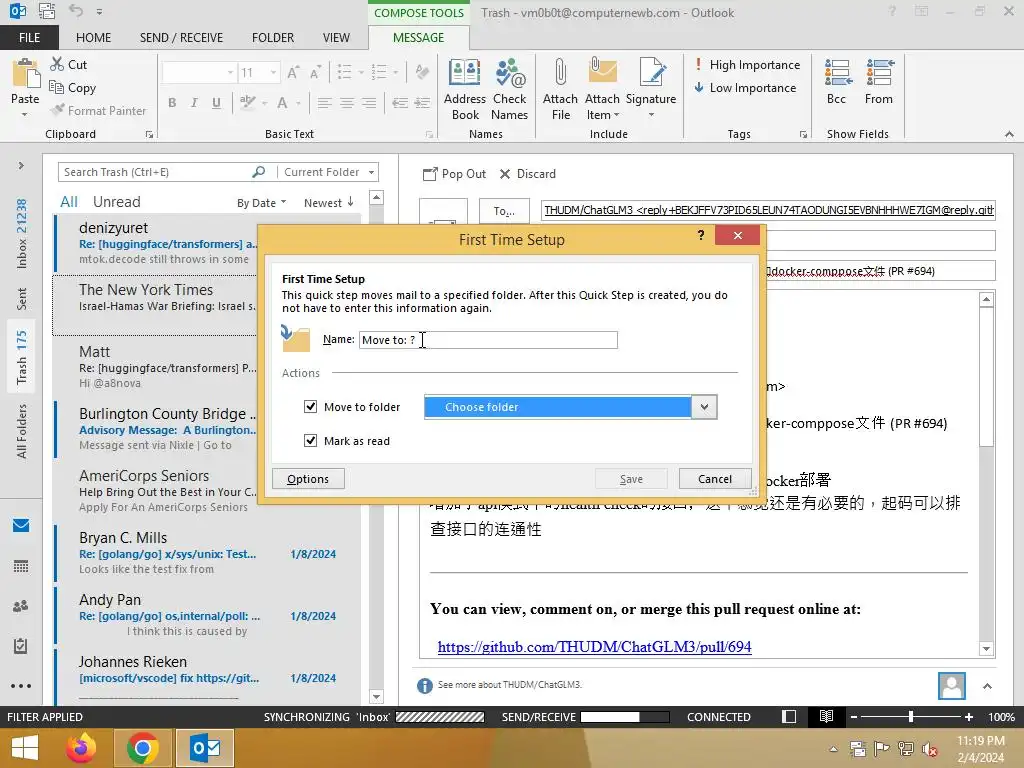Switch to SEND / RECEIVE tab

coord(181,37)
